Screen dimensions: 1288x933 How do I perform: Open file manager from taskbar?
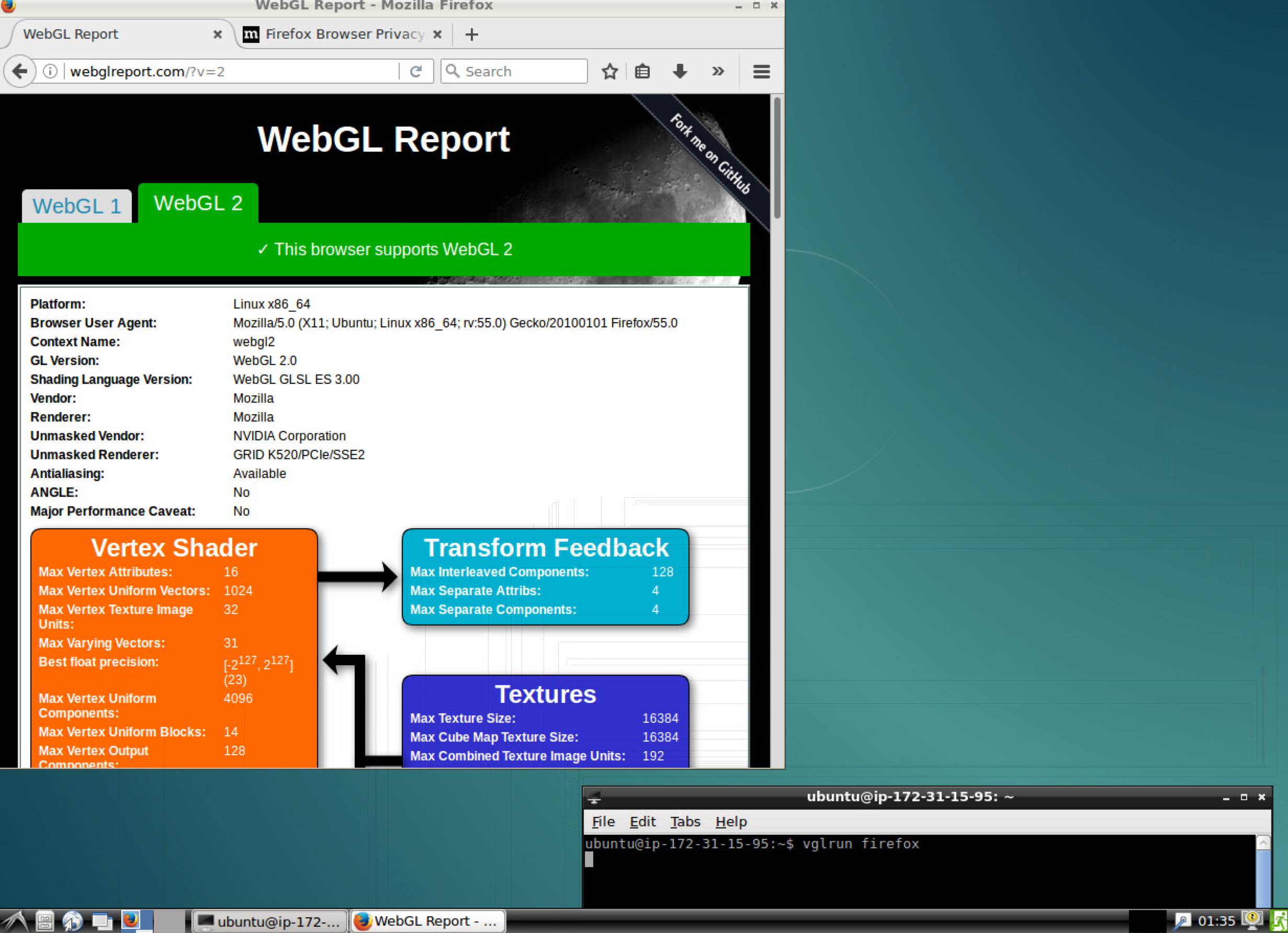point(45,920)
